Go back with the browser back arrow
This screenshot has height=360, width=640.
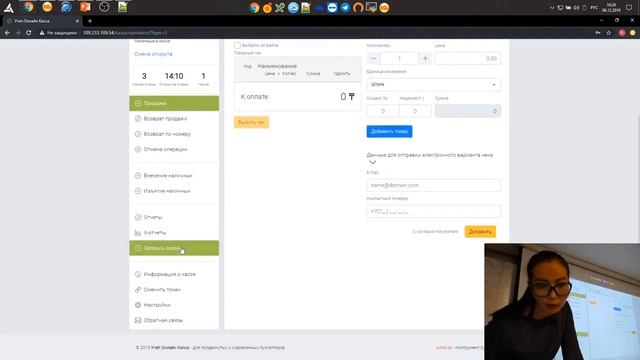pyautogui.click(x=7, y=33)
